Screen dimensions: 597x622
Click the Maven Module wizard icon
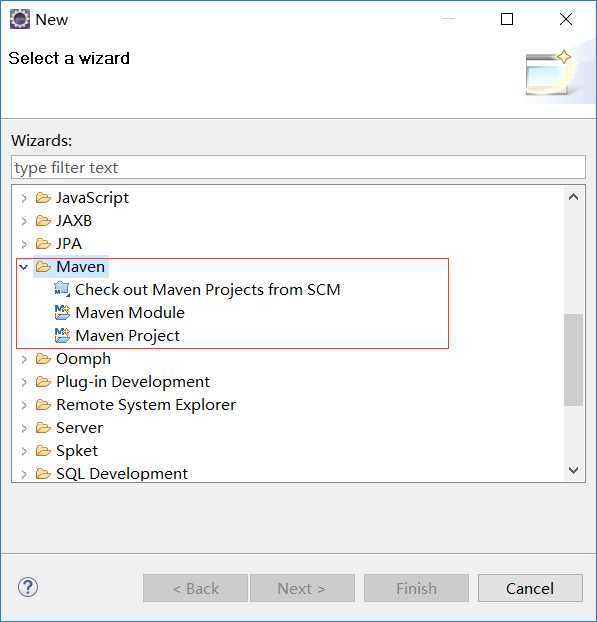tap(62, 313)
